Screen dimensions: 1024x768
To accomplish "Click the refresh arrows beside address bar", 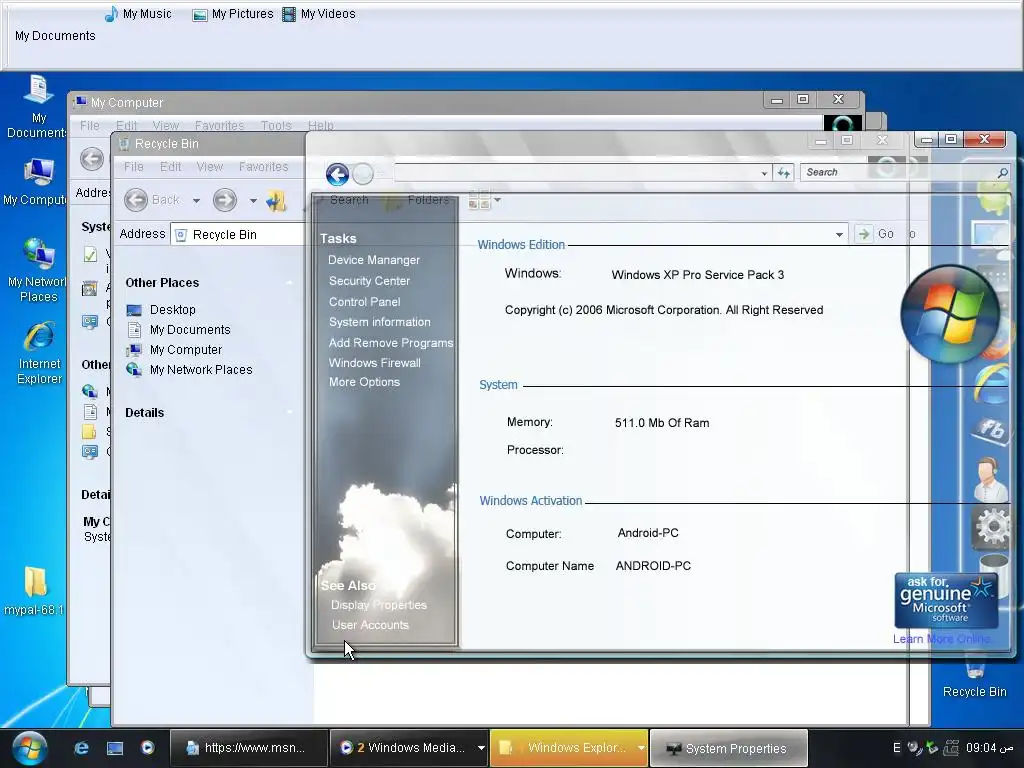I will tap(784, 172).
